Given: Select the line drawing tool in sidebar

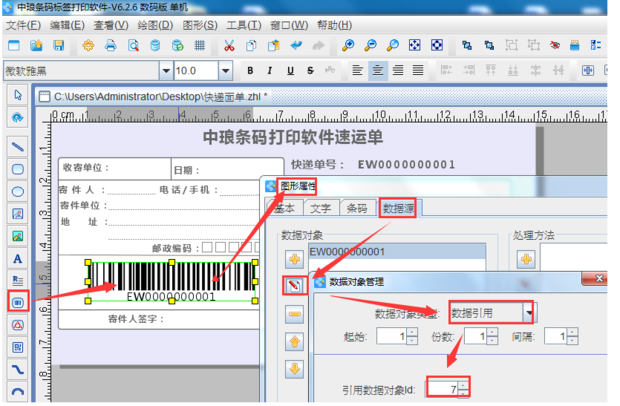Looking at the screenshot, I should 17,146.
